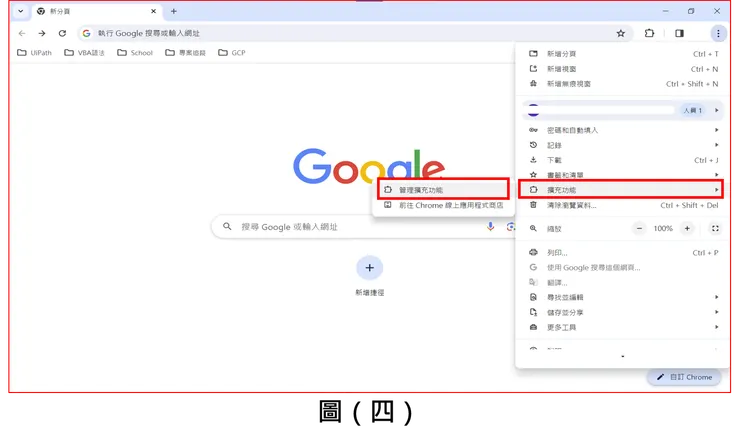Toggle the side panel icon
Viewport: 740px width, 443px height.
pos(679,33)
